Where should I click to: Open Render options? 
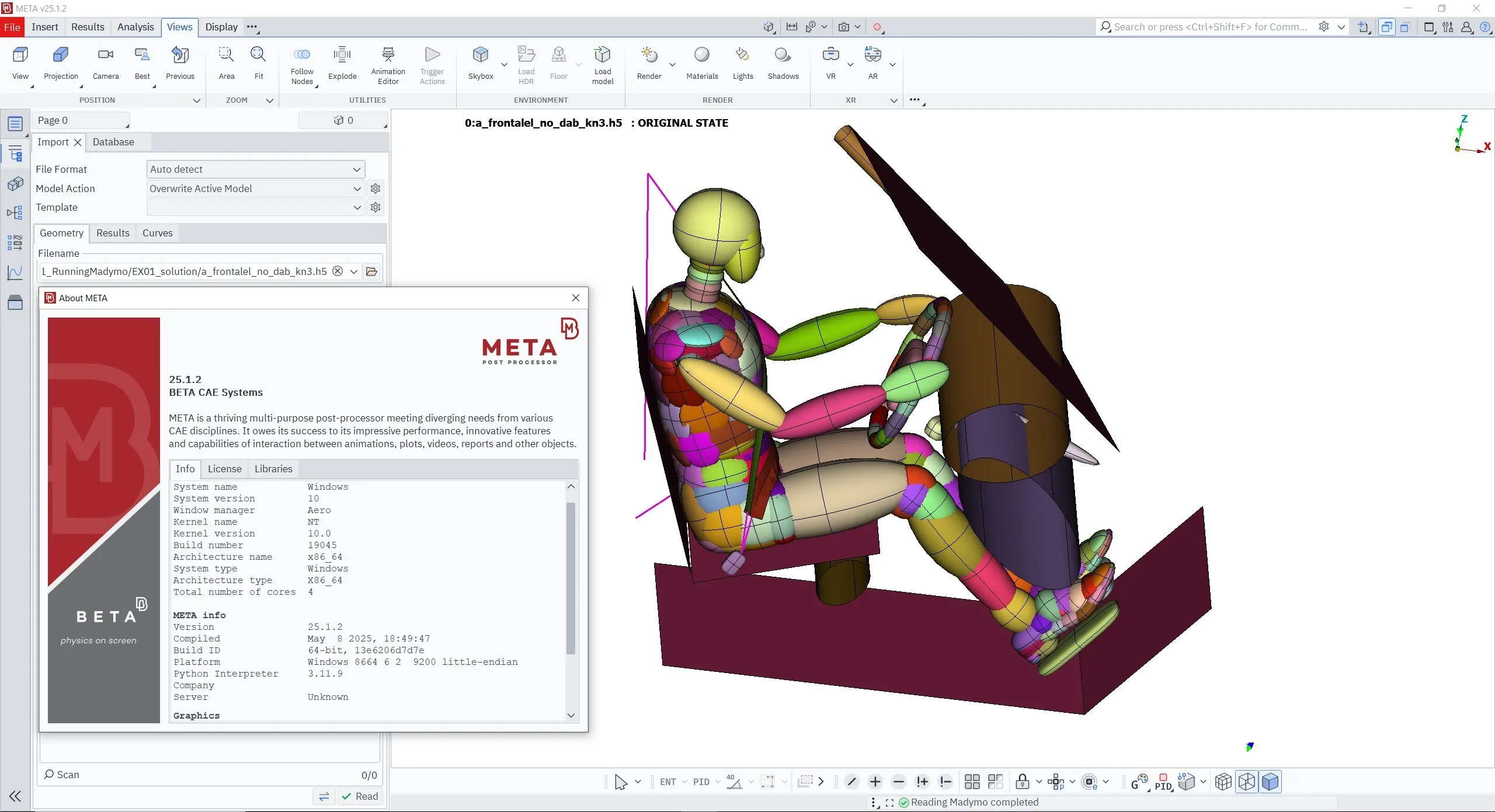(649, 63)
